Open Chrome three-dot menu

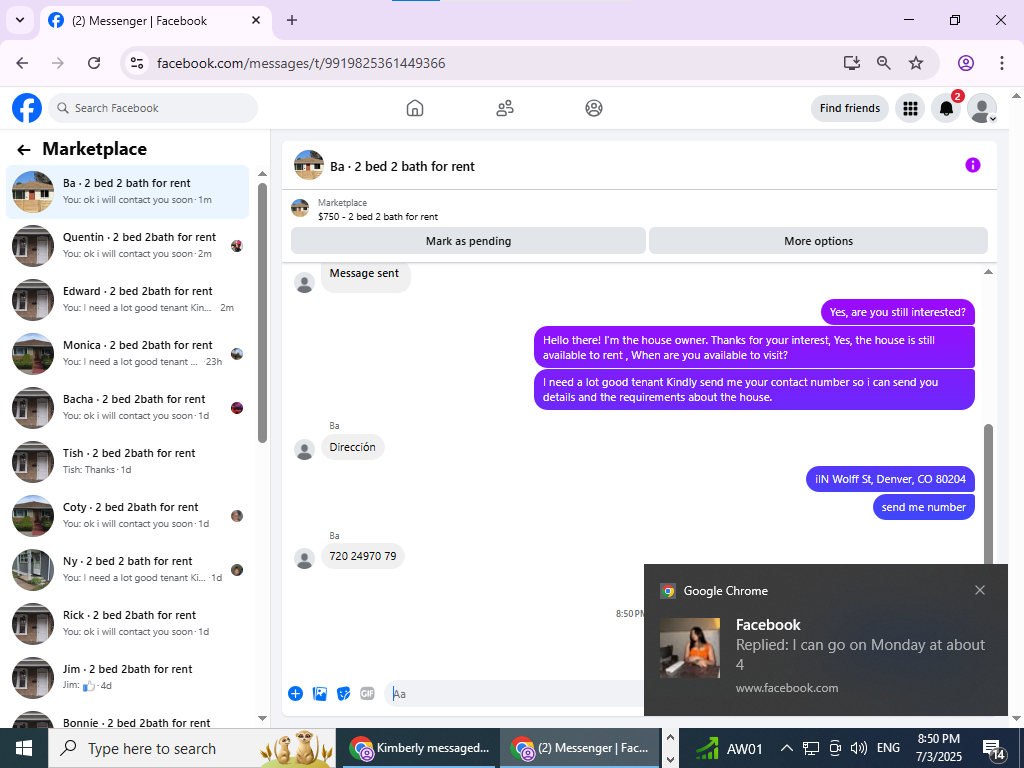tap(1002, 63)
